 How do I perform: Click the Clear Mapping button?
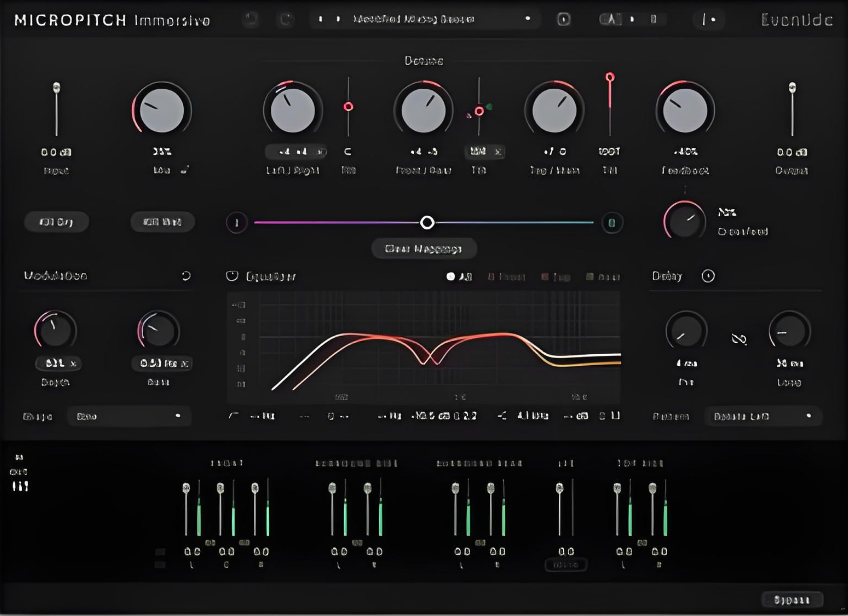coord(423,249)
